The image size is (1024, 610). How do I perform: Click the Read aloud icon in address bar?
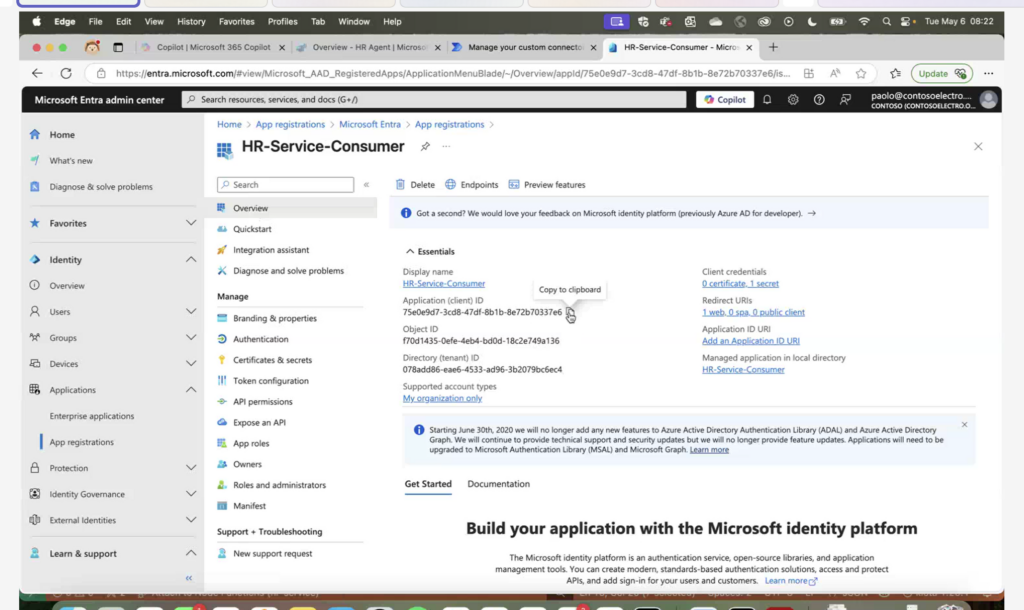click(x=835, y=74)
